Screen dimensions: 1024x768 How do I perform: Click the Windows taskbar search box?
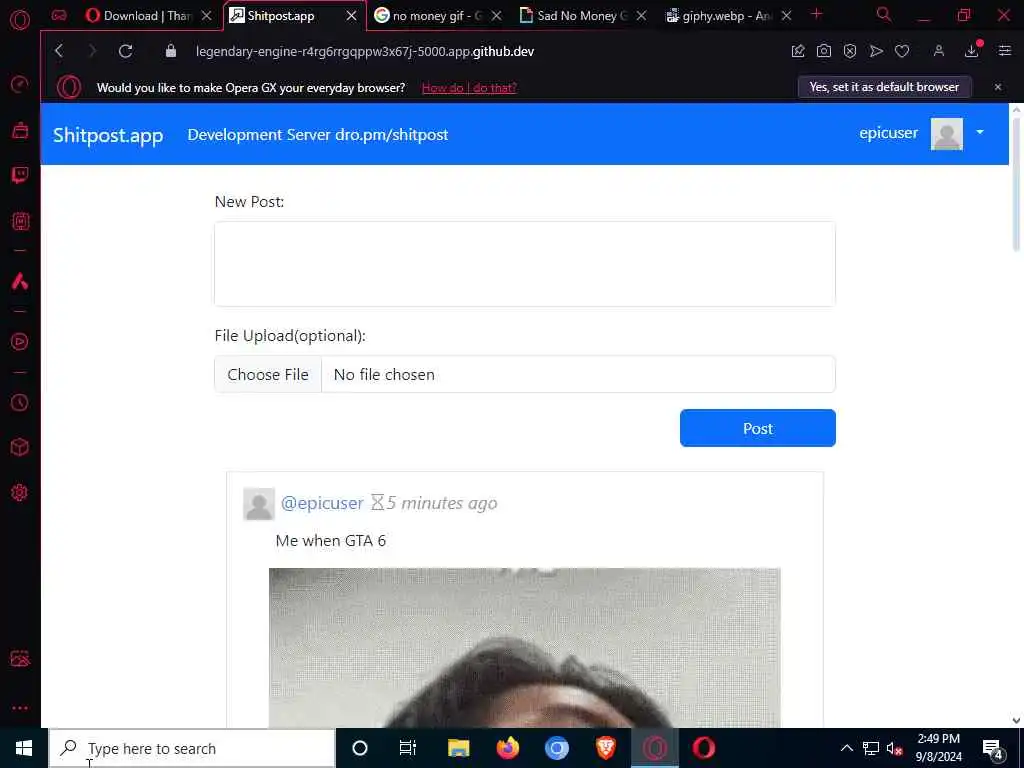click(x=192, y=748)
